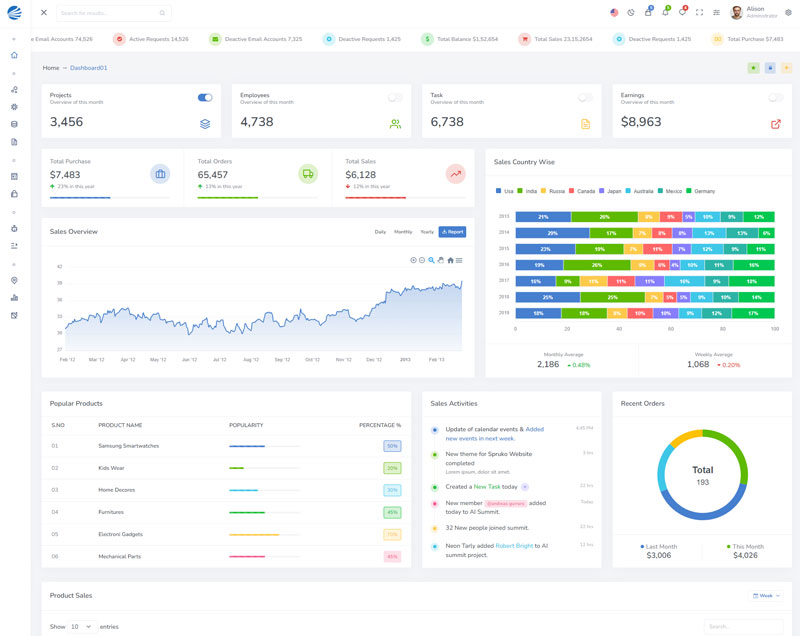Toggle the Germany legend color swatch
The width and height of the screenshot is (800, 636).
click(687, 191)
